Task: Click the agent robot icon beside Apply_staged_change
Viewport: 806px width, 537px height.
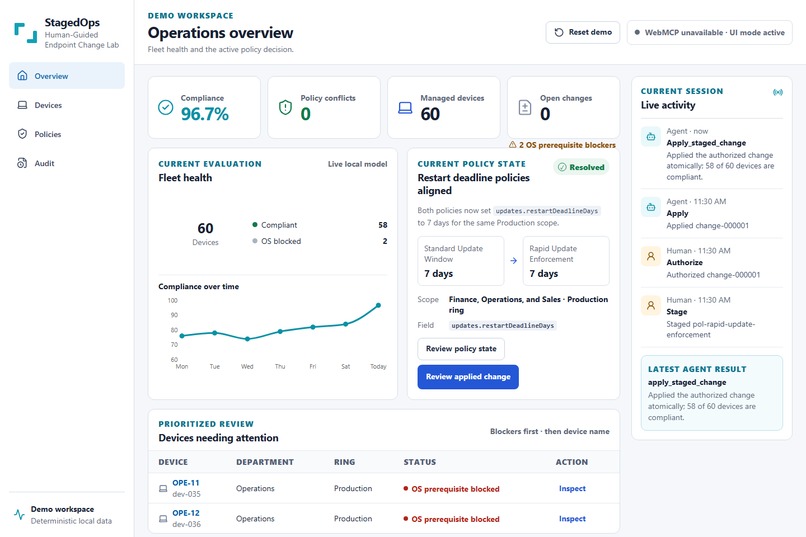Action: 651,137
